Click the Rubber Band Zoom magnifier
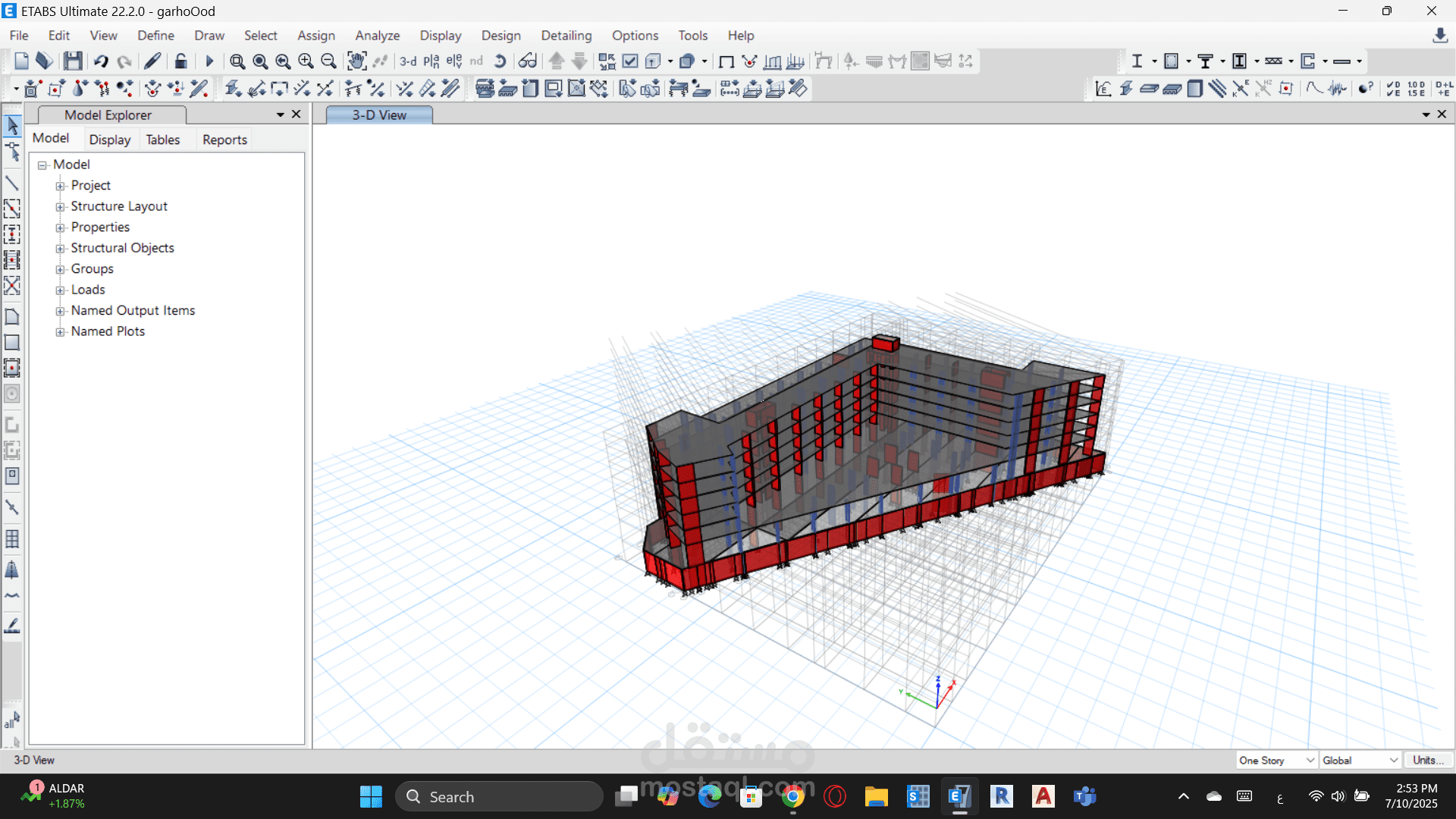This screenshot has height=819, width=1456. click(x=237, y=61)
